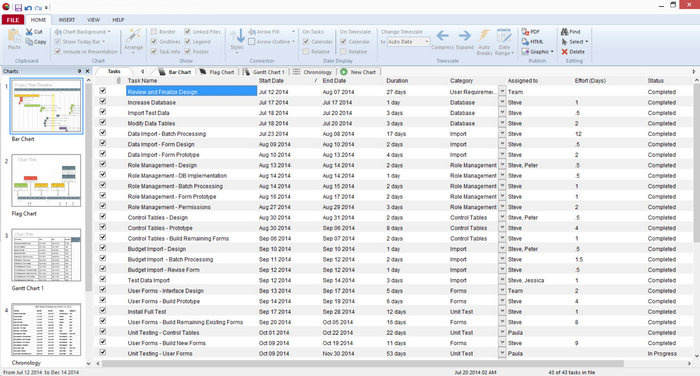Click the New Chart button

(358, 72)
